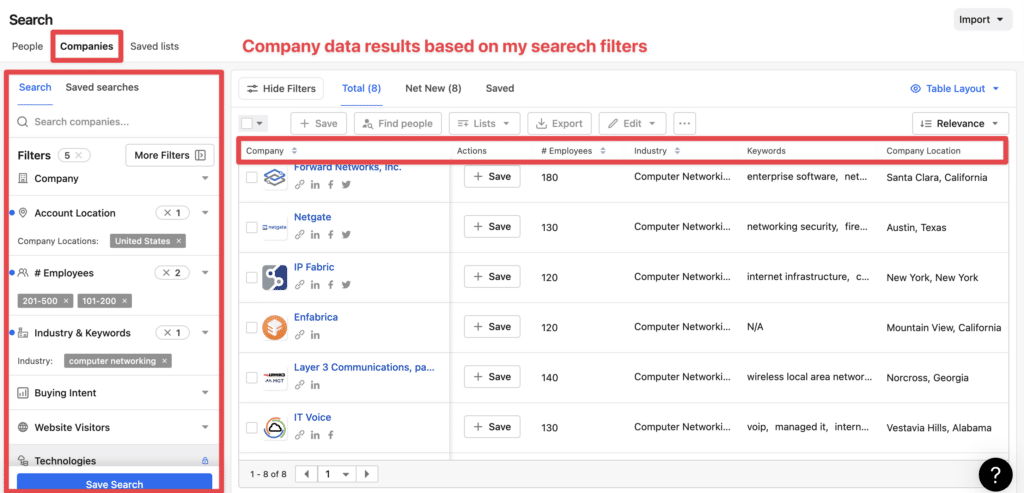Screen dimensions: 1024x493
Task: Clear the # Employees filter count
Action: 172,273
